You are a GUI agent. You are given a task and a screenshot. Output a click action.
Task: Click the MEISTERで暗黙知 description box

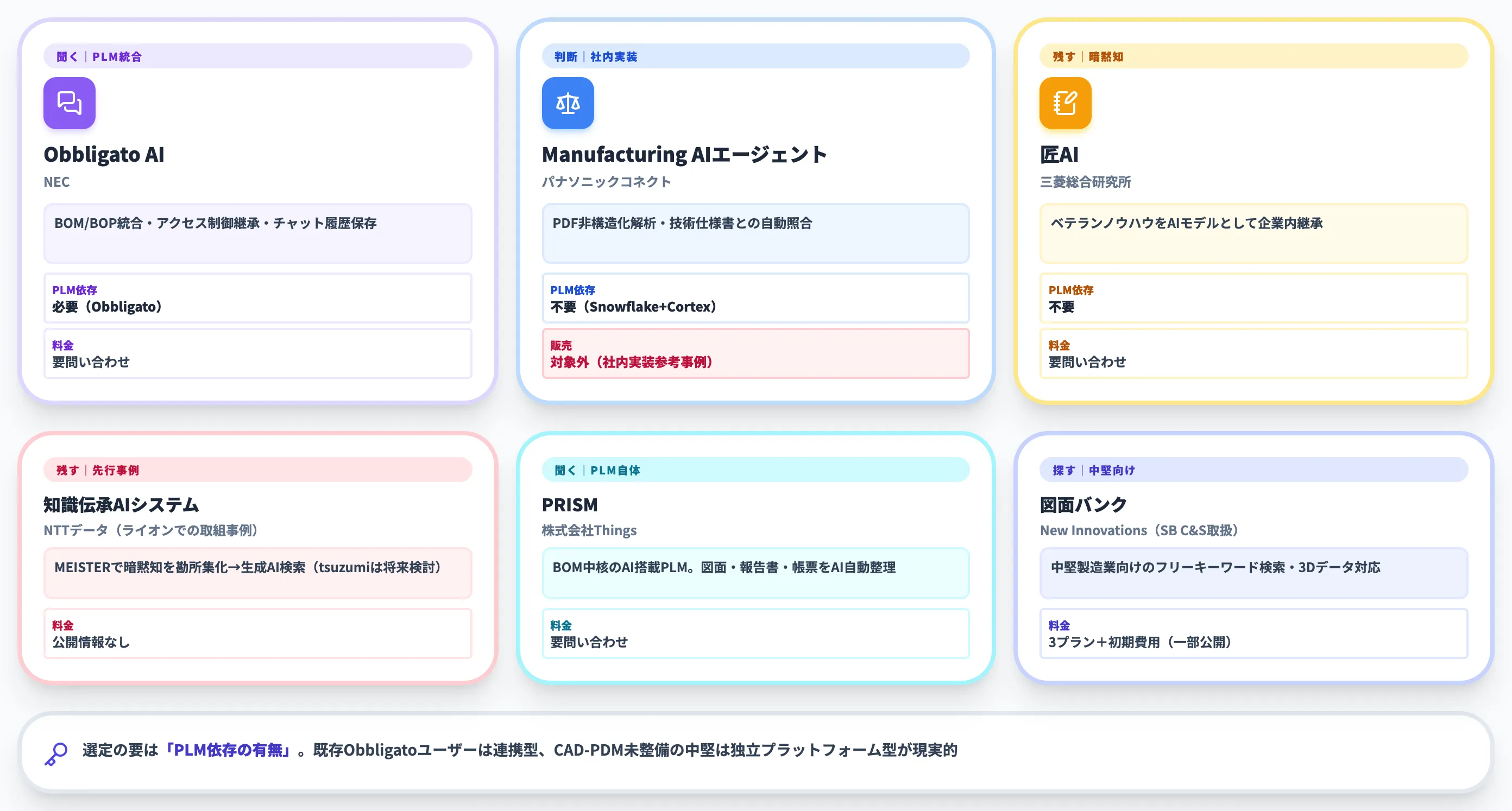tap(257, 573)
